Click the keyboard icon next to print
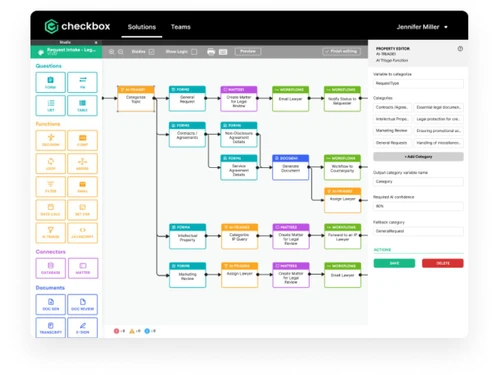 [x=223, y=52]
